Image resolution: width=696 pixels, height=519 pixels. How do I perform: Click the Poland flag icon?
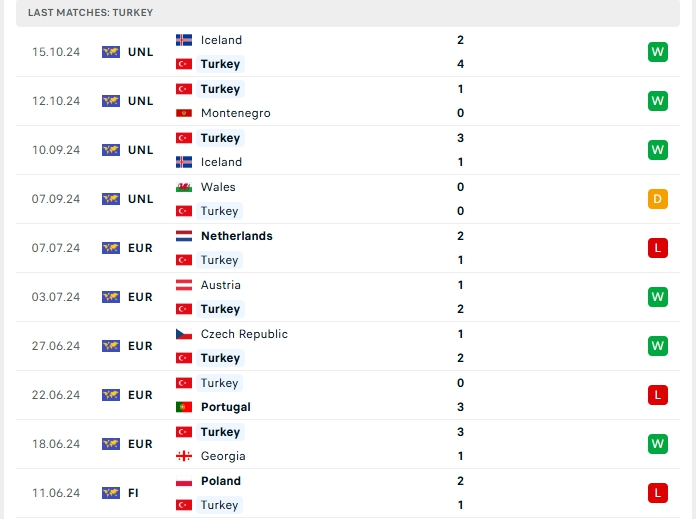[x=184, y=481]
